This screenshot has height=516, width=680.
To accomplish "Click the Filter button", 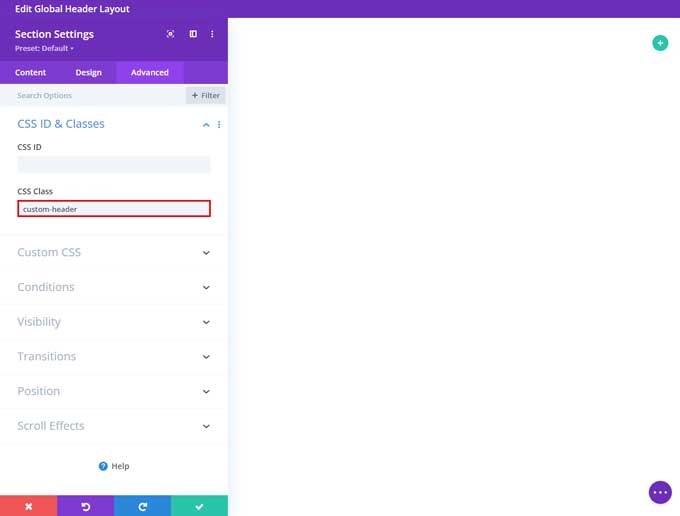I will (x=205, y=96).
